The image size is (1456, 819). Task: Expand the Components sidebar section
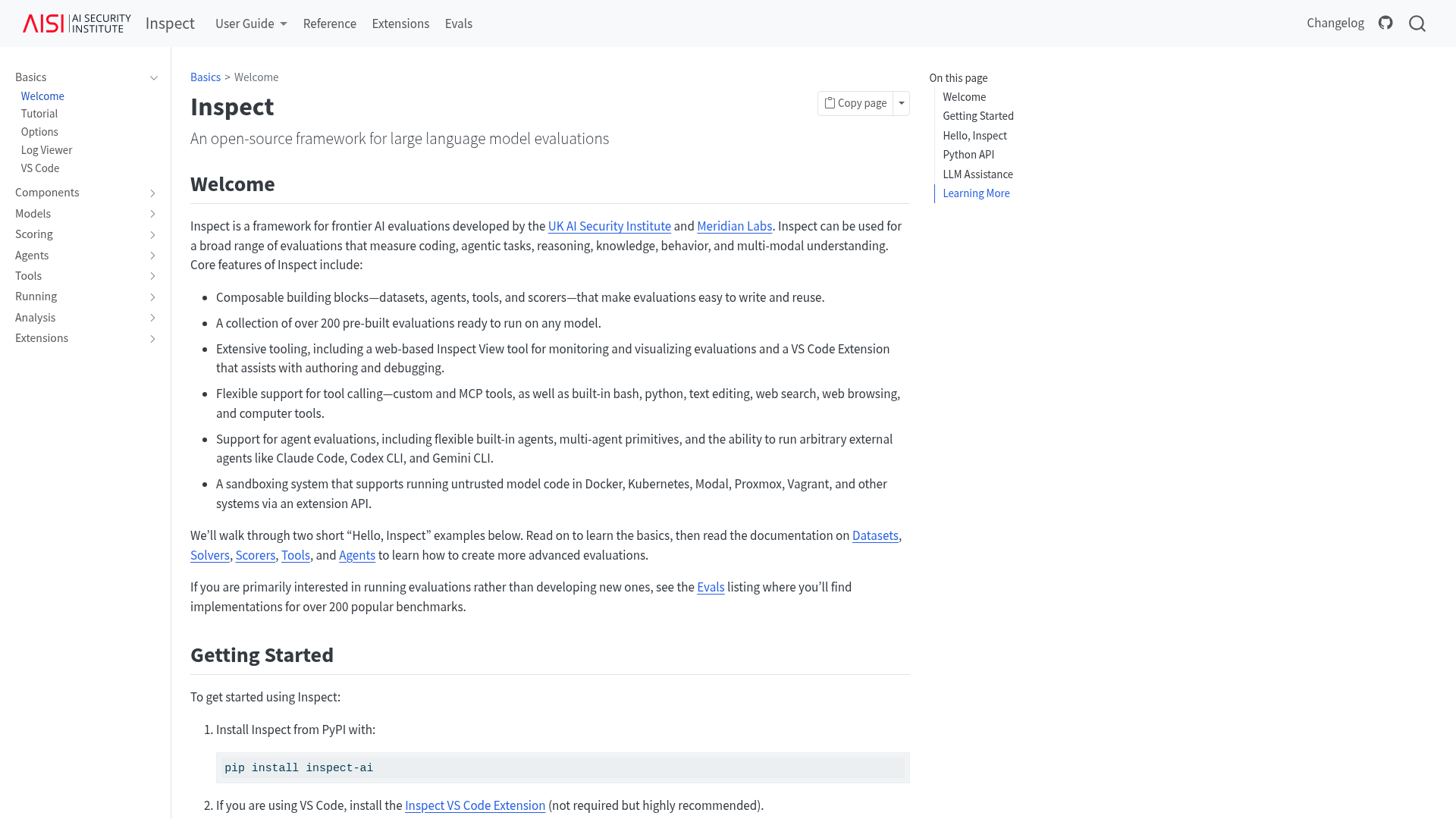click(152, 193)
